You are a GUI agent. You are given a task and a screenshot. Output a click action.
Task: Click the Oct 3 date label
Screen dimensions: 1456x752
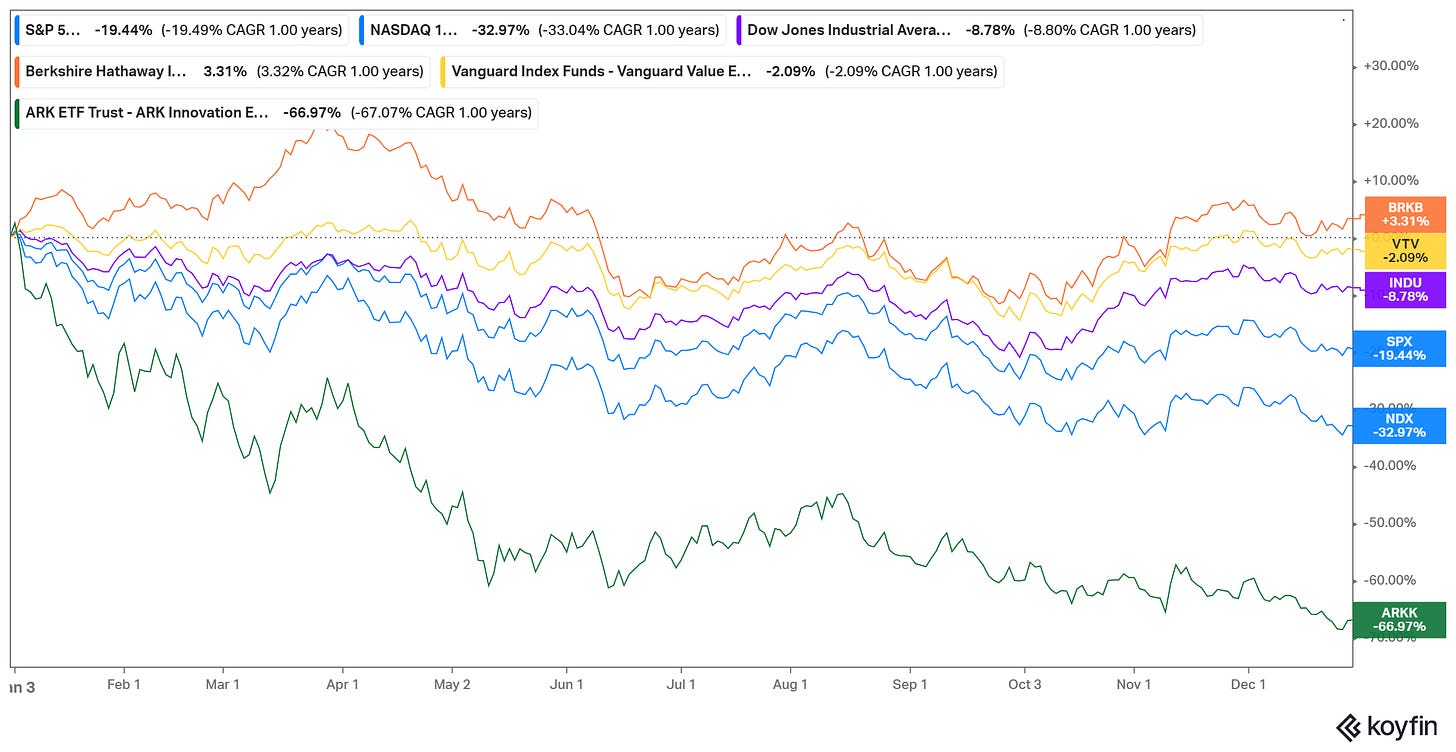1025,685
